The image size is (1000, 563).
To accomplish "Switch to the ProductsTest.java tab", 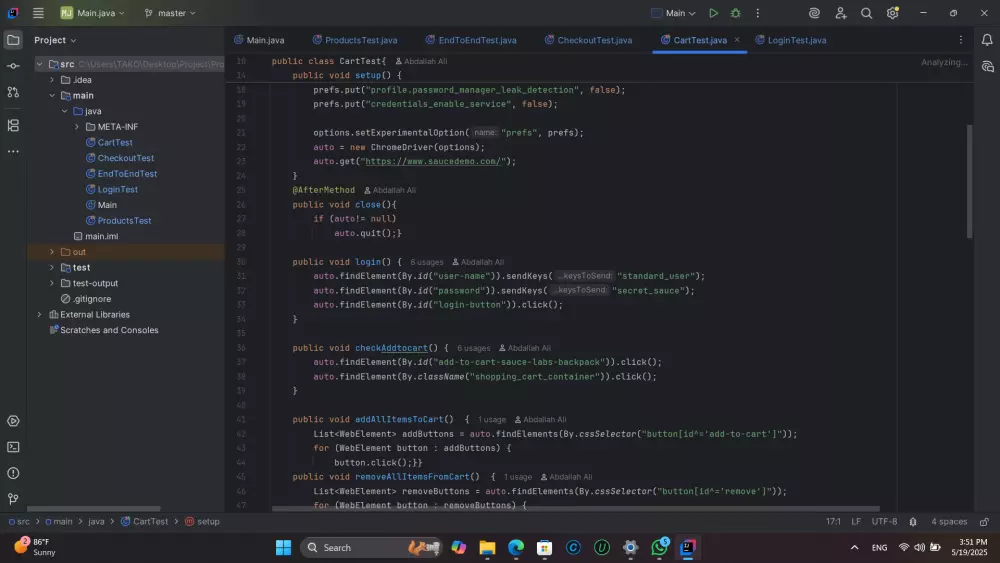I will (355, 40).
